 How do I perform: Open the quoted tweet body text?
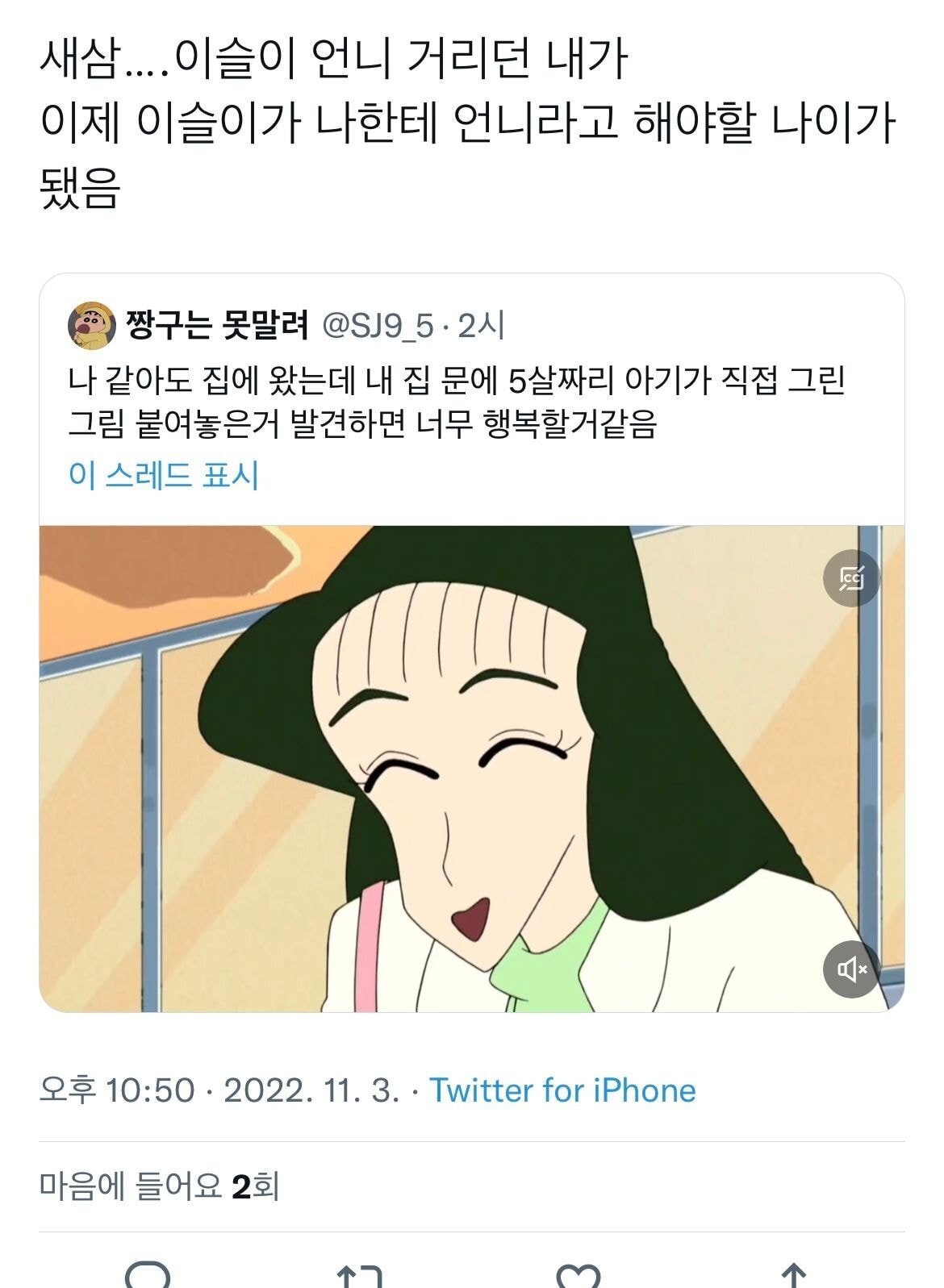(x=457, y=402)
